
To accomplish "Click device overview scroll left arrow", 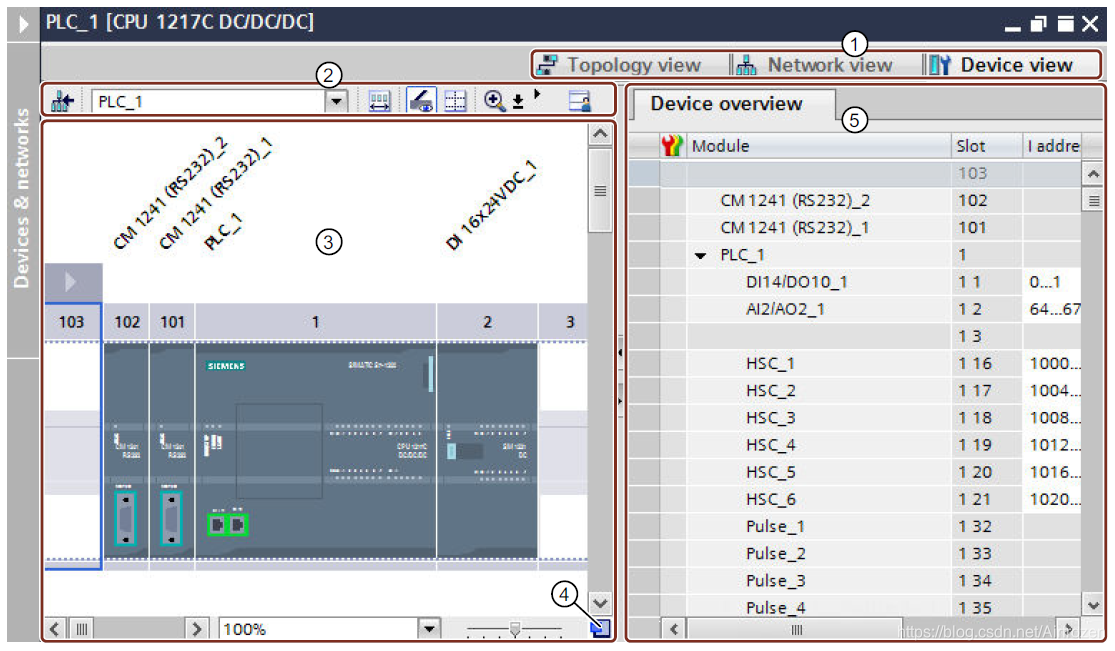I will (673, 629).
